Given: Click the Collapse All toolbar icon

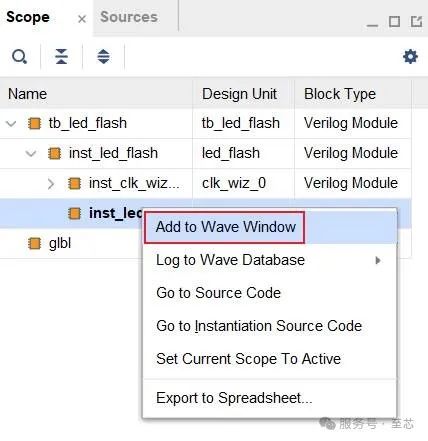Looking at the screenshot, I should (61, 56).
